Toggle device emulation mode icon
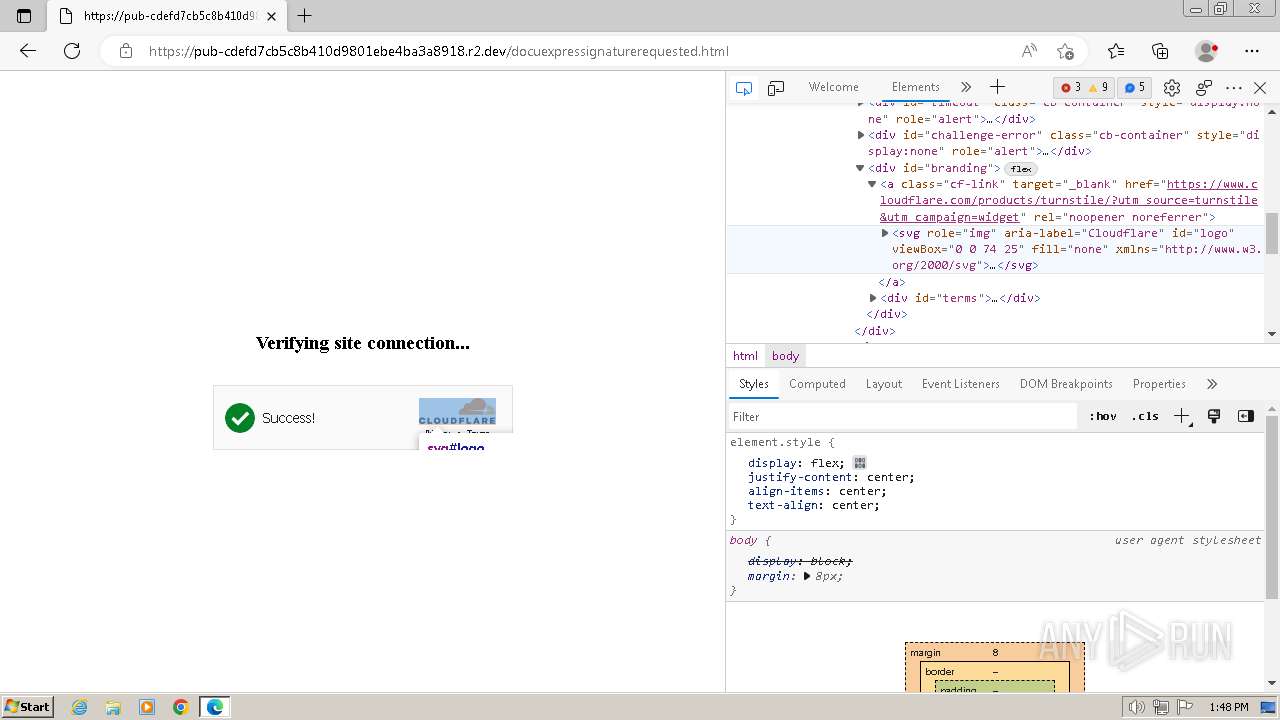The width and height of the screenshot is (1280, 720). click(x=776, y=88)
